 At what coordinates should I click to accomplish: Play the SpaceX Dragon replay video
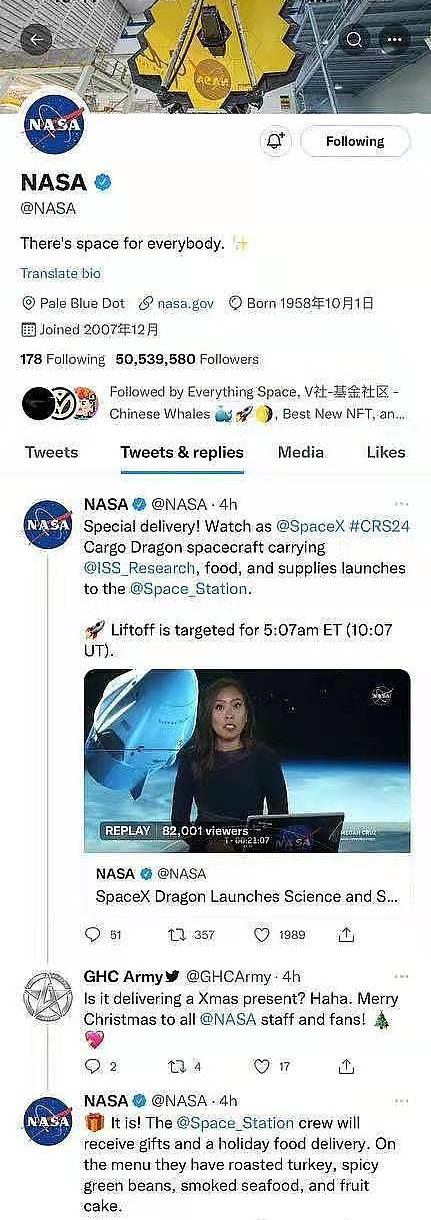pyautogui.click(x=247, y=761)
